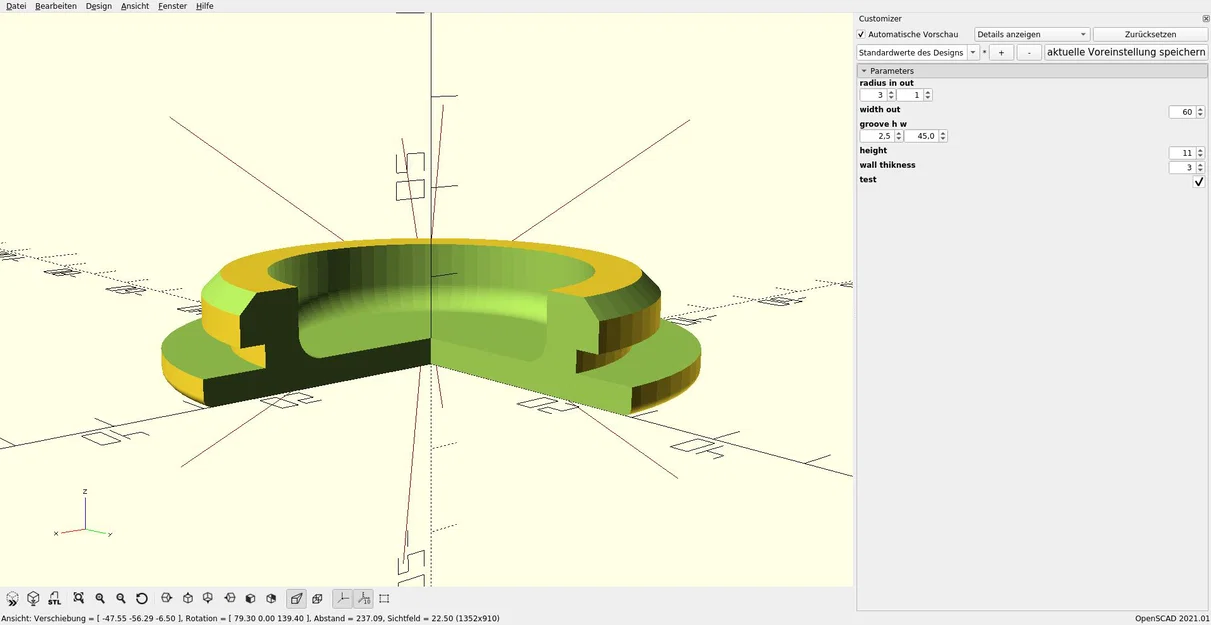The width and height of the screenshot is (1211, 625).
Task: Click the height stepper arrows
Action: click(x=1200, y=153)
